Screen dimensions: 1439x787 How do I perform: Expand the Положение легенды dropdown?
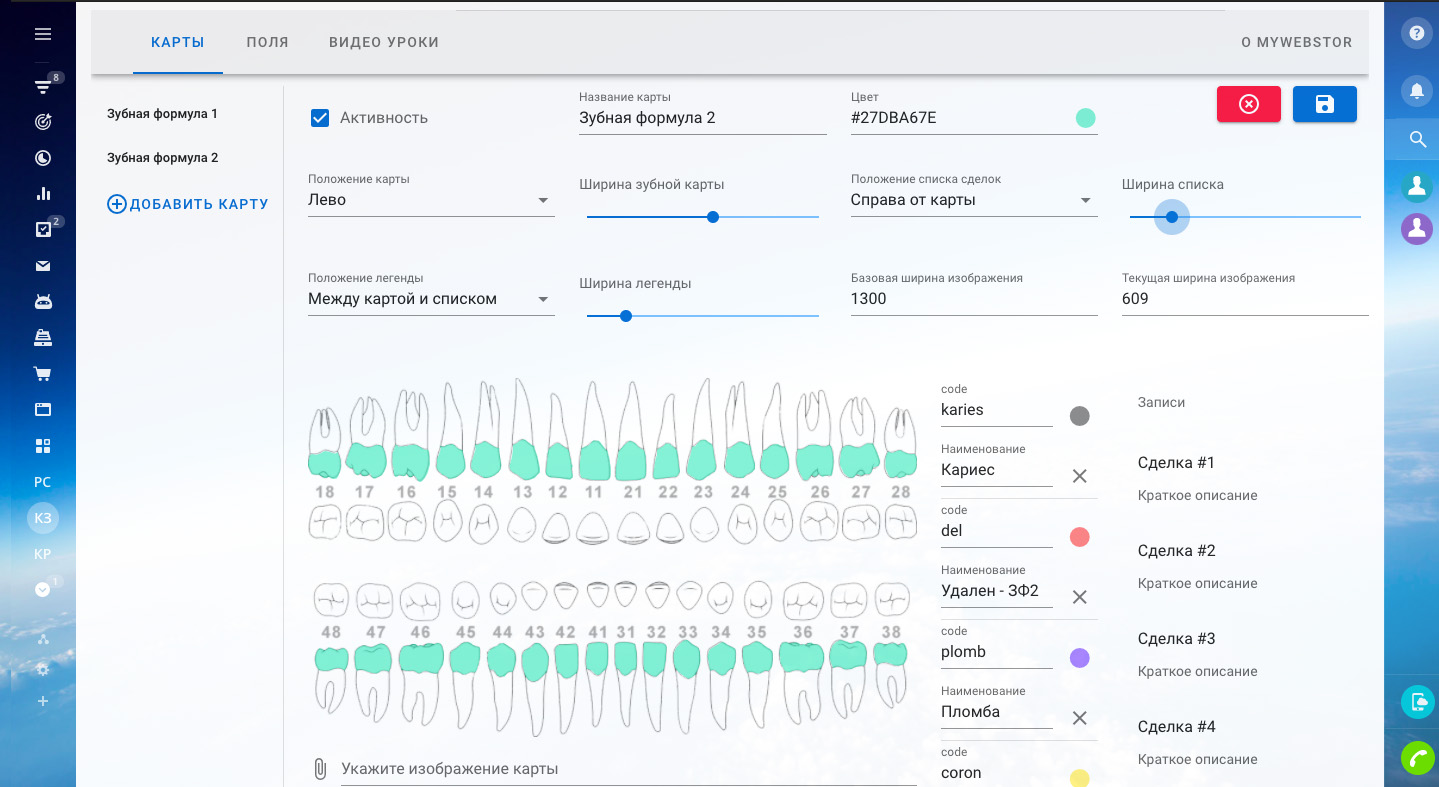[430, 299]
